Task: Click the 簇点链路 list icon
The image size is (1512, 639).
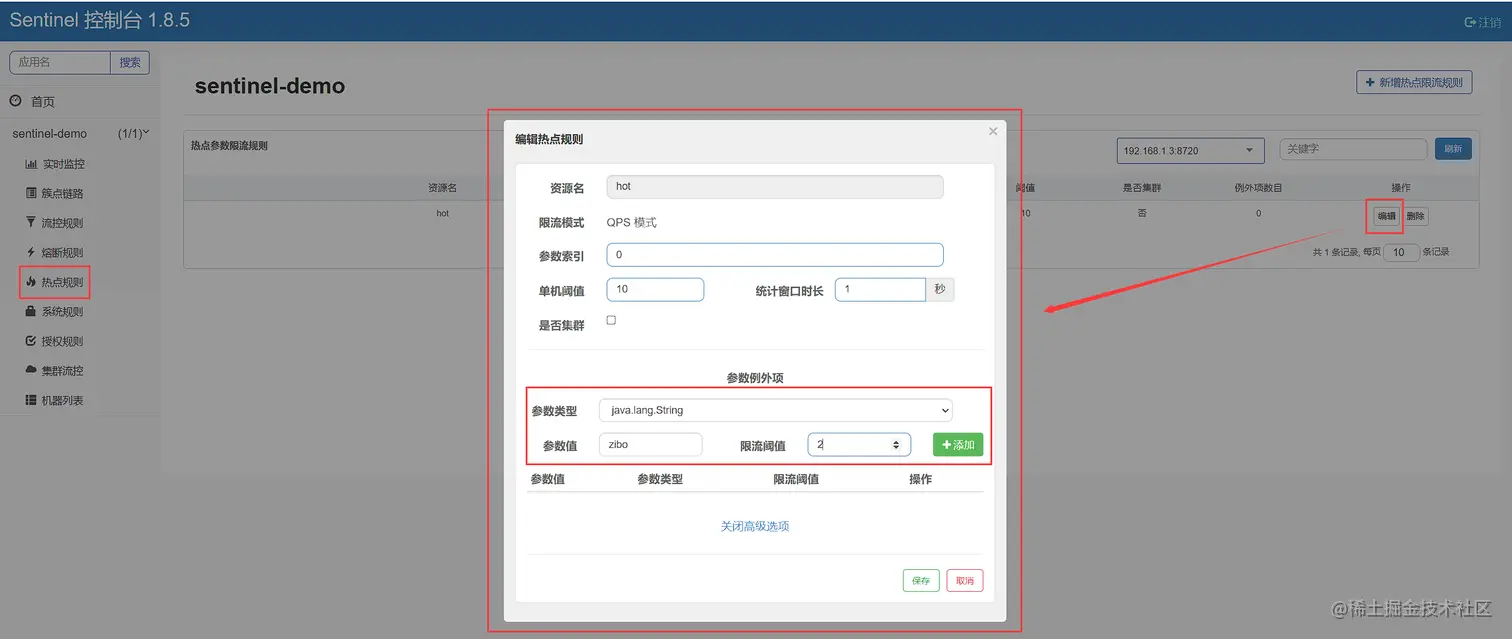Action: pos(31,193)
